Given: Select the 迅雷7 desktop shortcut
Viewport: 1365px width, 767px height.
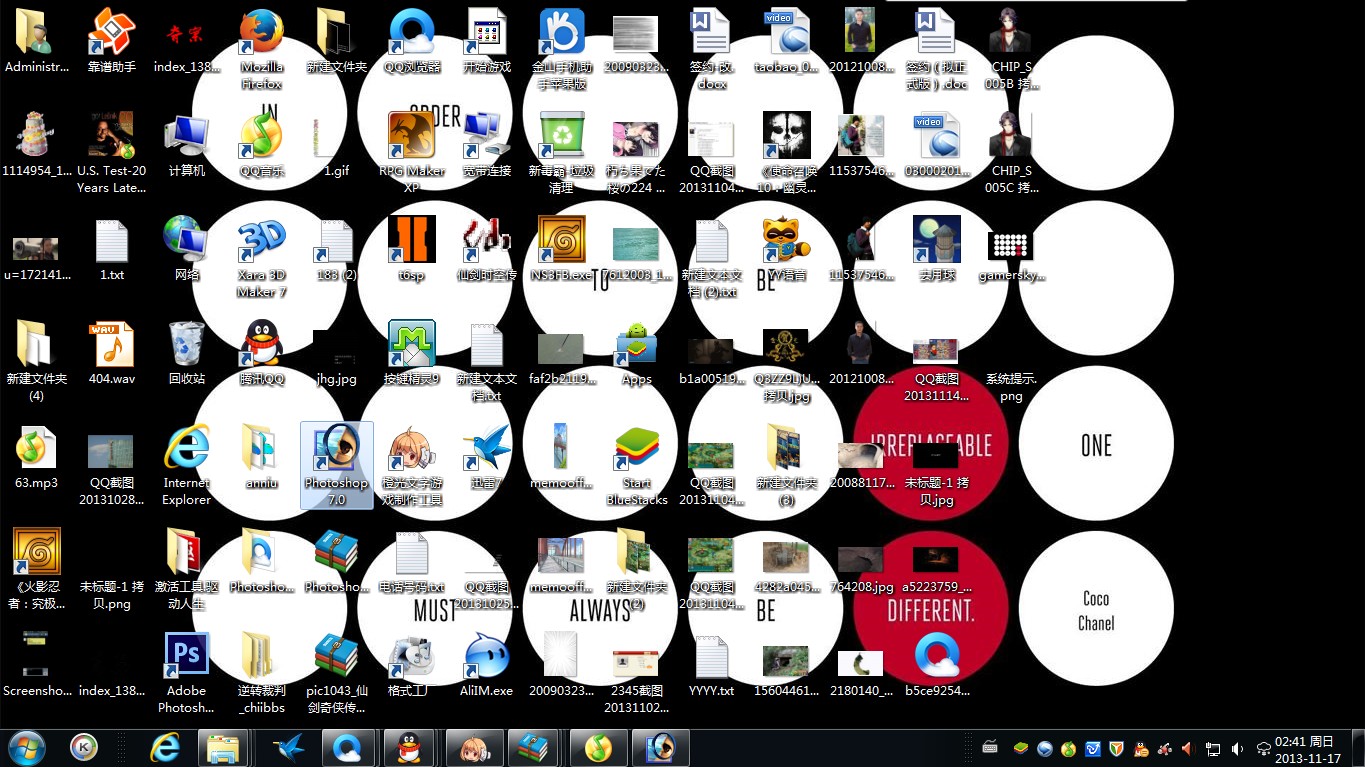Looking at the screenshot, I should click(x=487, y=457).
